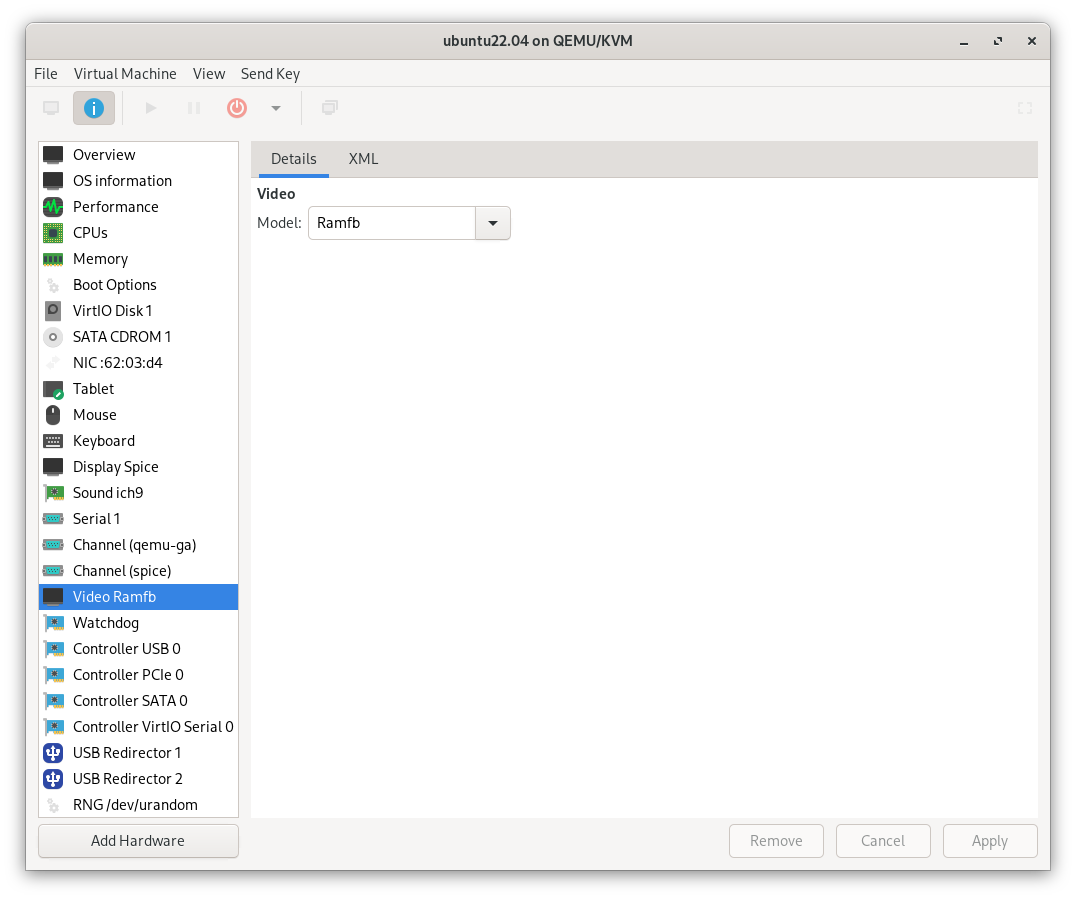Viewport: 1076px width, 899px height.
Task: Switch to the Details tab
Action: (x=294, y=159)
